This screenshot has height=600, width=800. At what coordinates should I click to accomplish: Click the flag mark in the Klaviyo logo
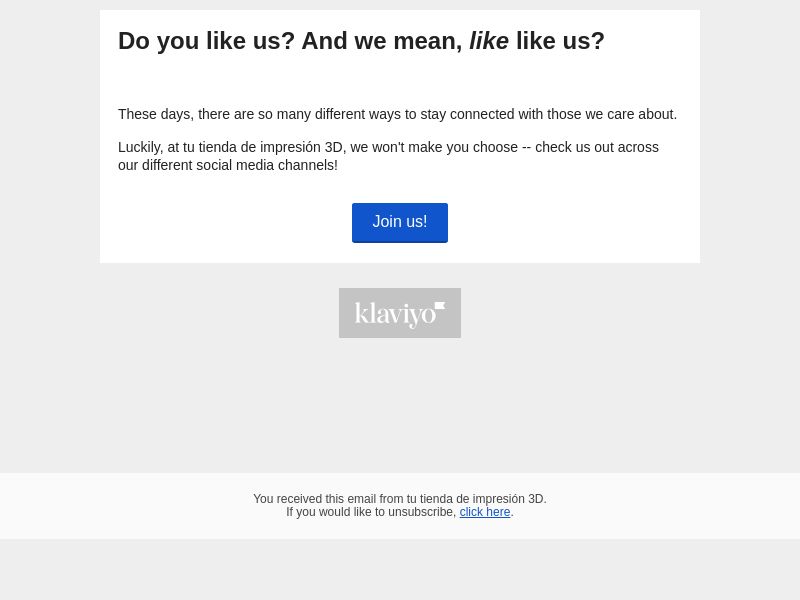(440, 307)
